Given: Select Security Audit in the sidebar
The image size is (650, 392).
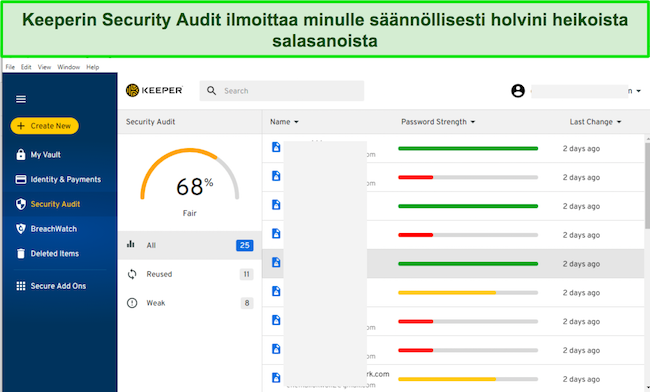Looking at the screenshot, I should tap(55, 204).
